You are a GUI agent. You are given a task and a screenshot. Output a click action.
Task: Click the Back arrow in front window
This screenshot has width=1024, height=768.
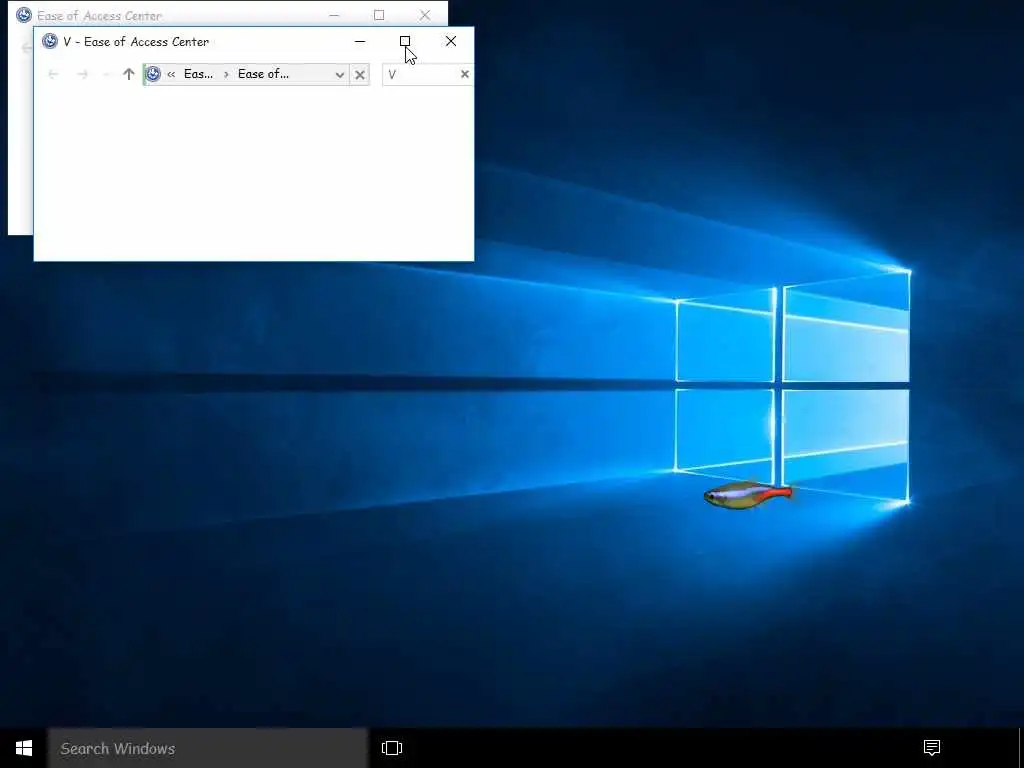tap(54, 74)
